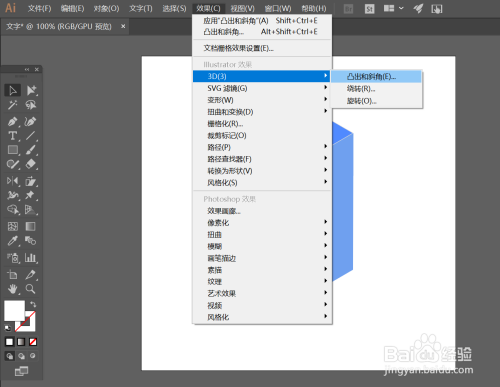Select the Lasso tool
The width and height of the screenshot is (500, 387).
31,105
